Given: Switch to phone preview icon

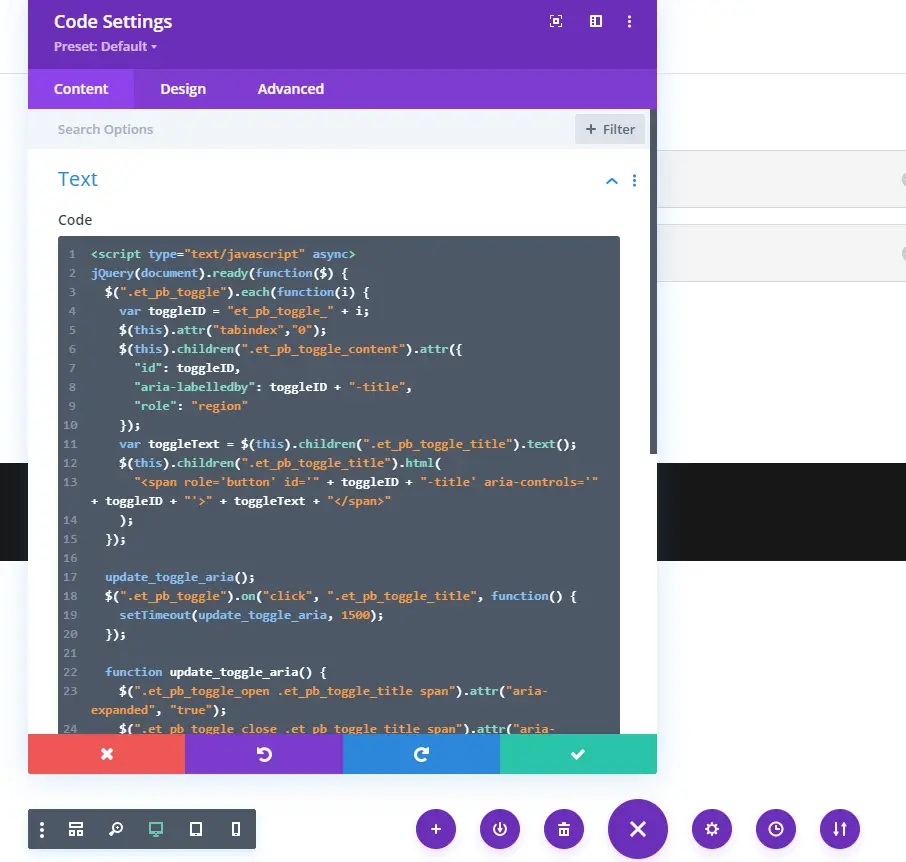Looking at the screenshot, I should [x=235, y=829].
